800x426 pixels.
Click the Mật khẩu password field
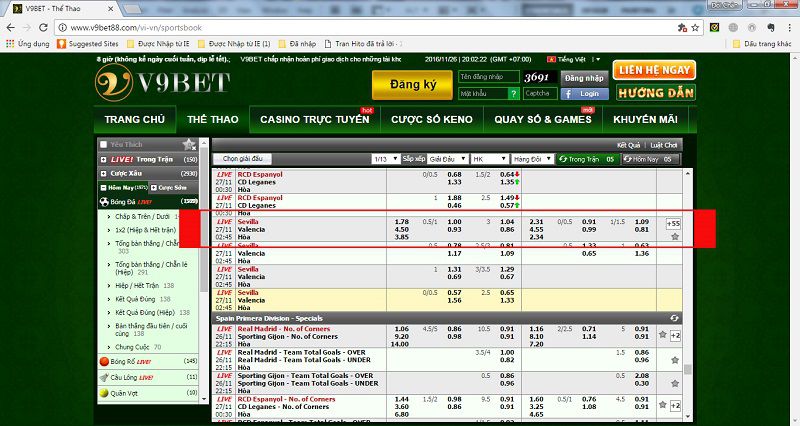483,93
